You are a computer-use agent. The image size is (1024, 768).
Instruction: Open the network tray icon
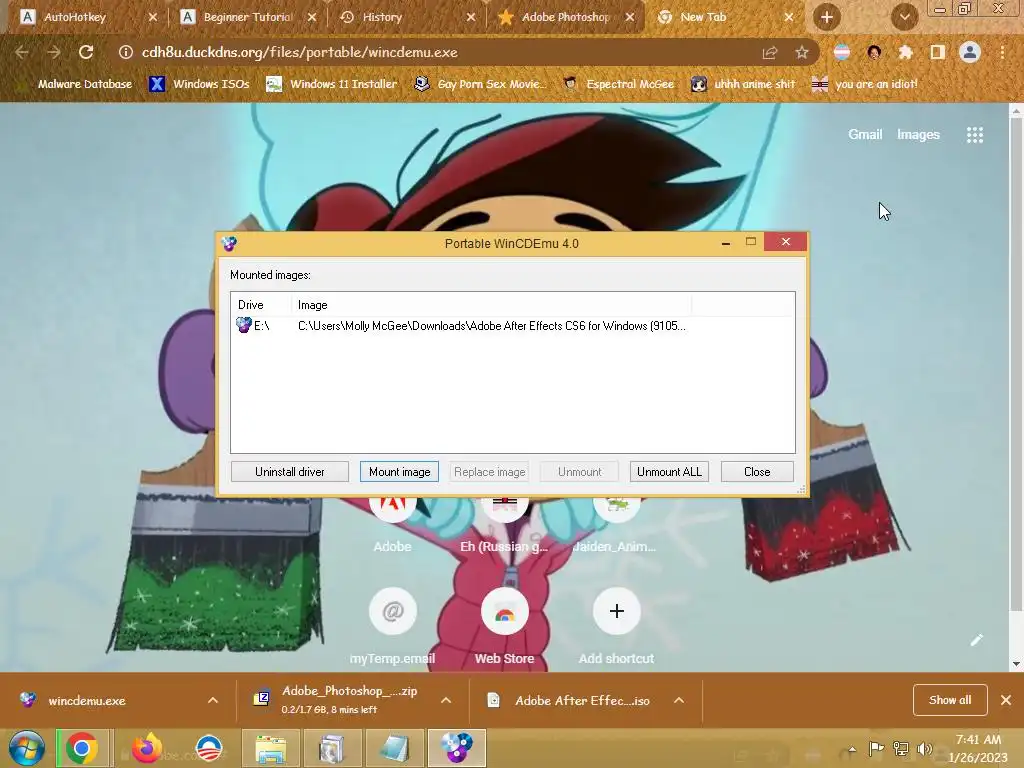(901, 749)
